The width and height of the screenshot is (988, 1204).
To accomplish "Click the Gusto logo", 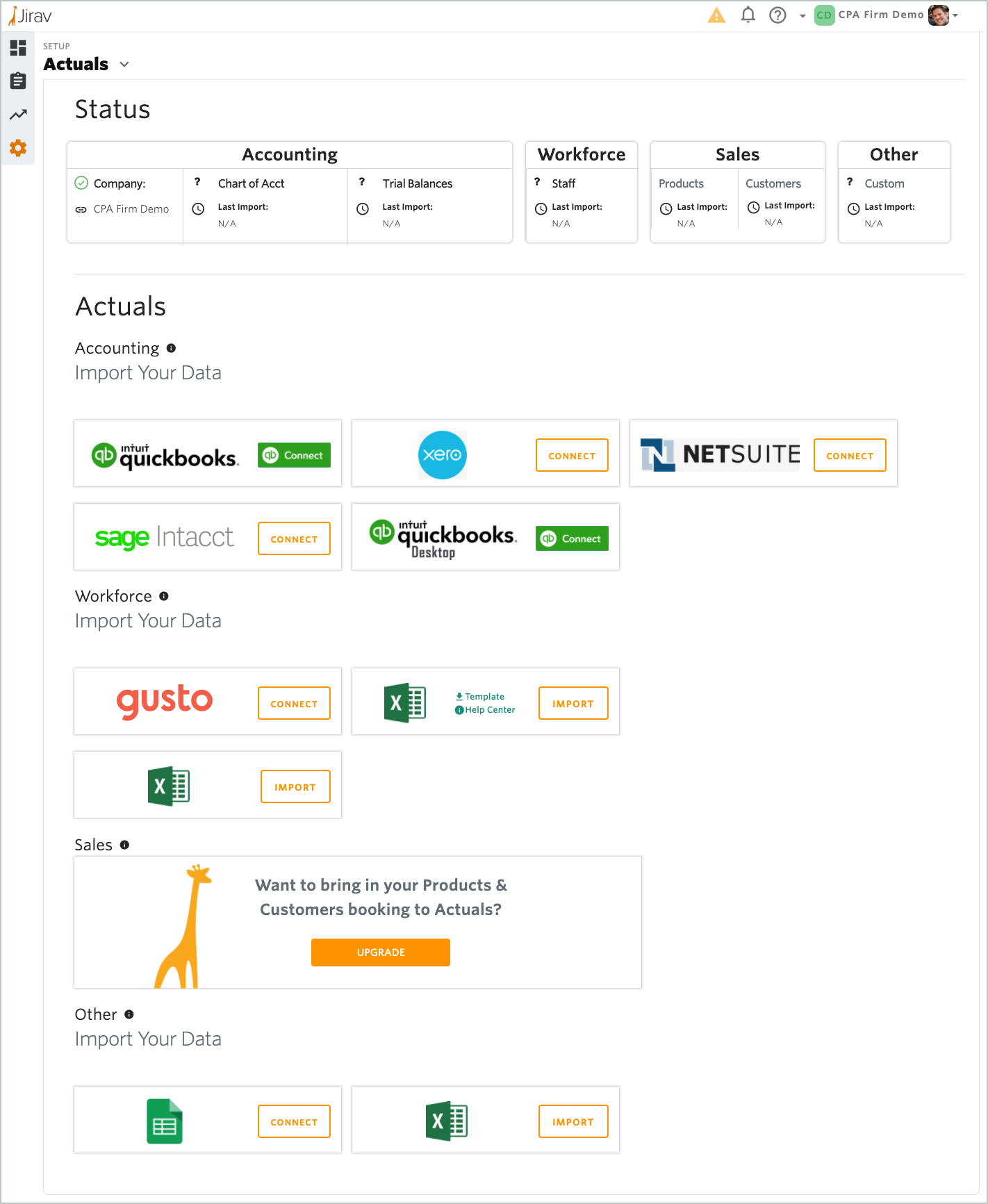I will coord(165,701).
